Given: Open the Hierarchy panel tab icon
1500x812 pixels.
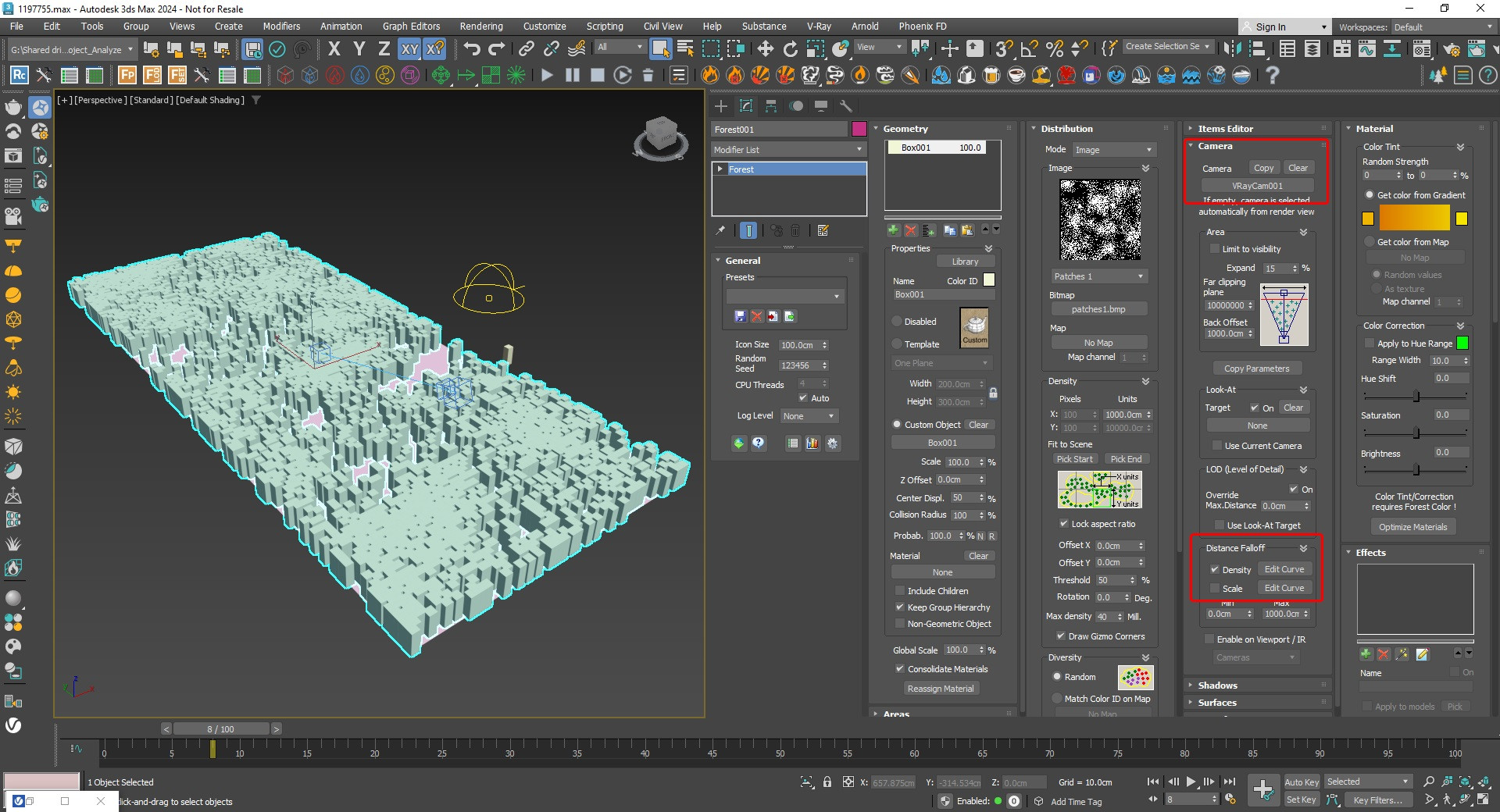Looking at the screenshot, I should (x=771, y=106).
